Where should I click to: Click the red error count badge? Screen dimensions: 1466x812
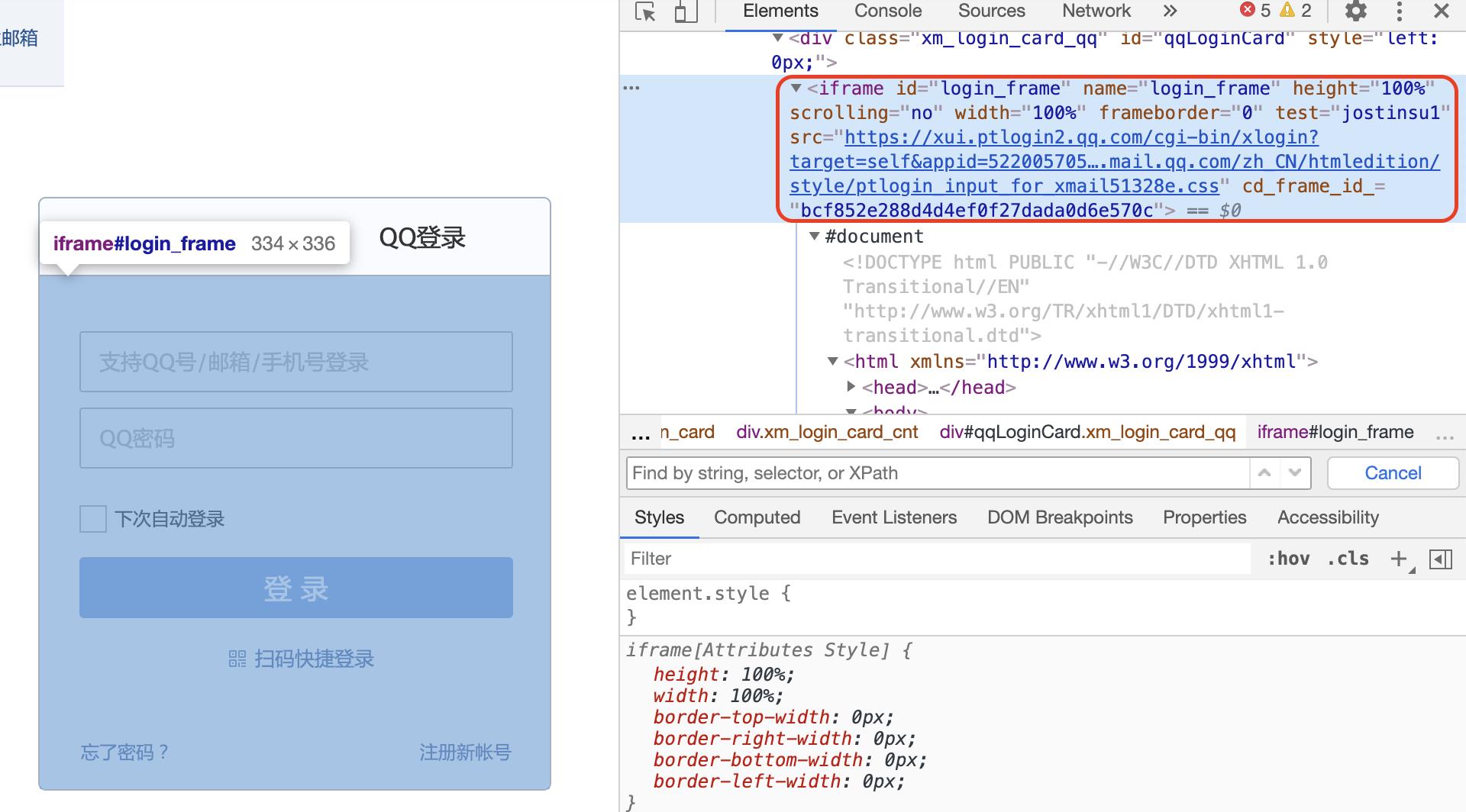tap(1255, 10)
